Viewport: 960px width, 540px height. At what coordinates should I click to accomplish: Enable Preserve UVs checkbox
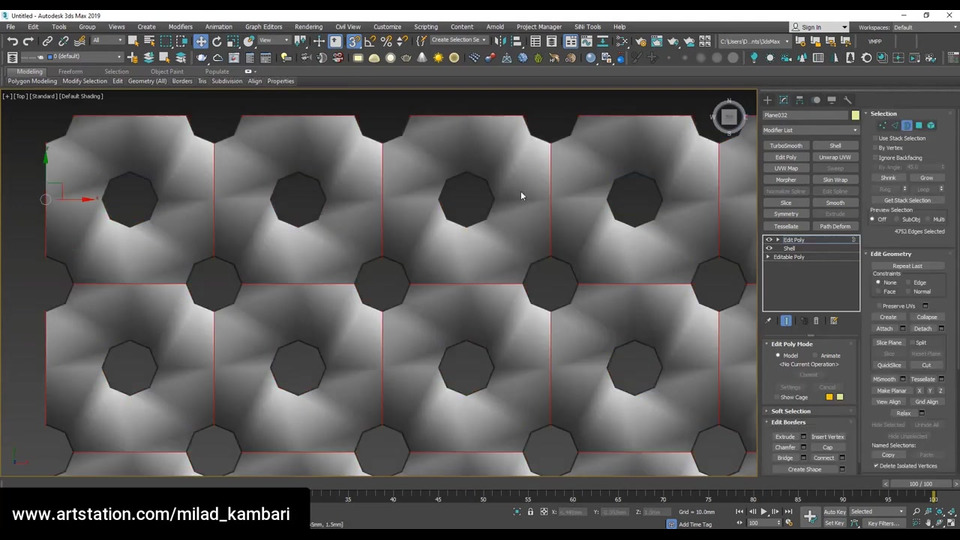pyautogui.click(x=880, y=306)
